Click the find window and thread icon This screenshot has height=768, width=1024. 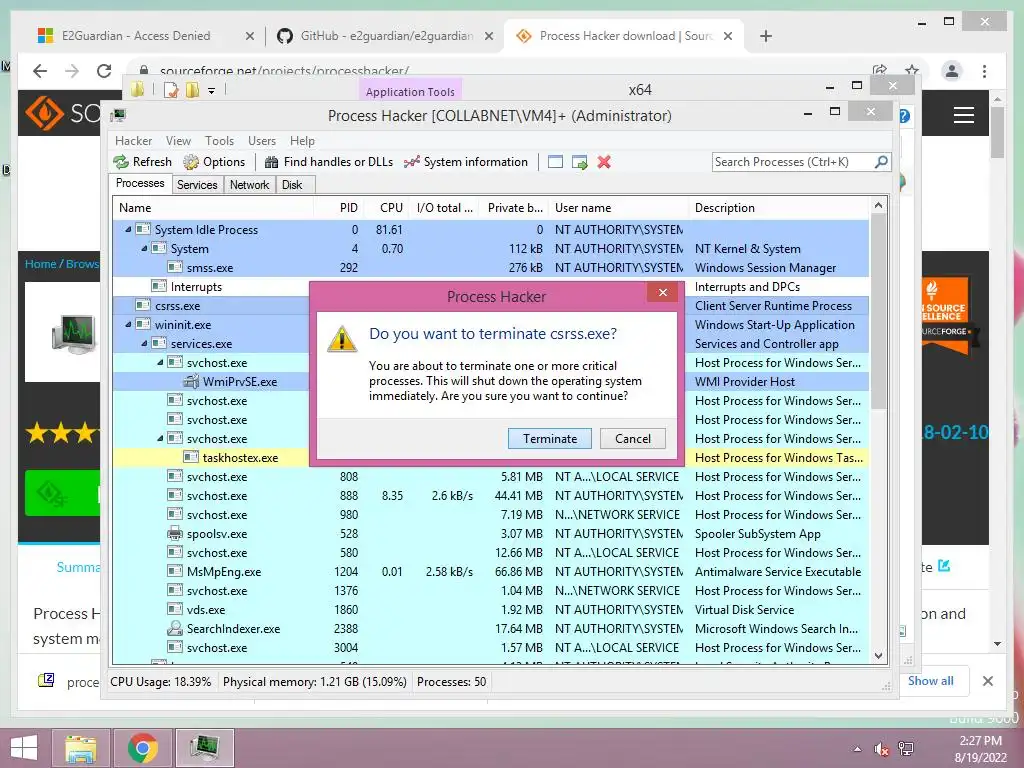579,162
